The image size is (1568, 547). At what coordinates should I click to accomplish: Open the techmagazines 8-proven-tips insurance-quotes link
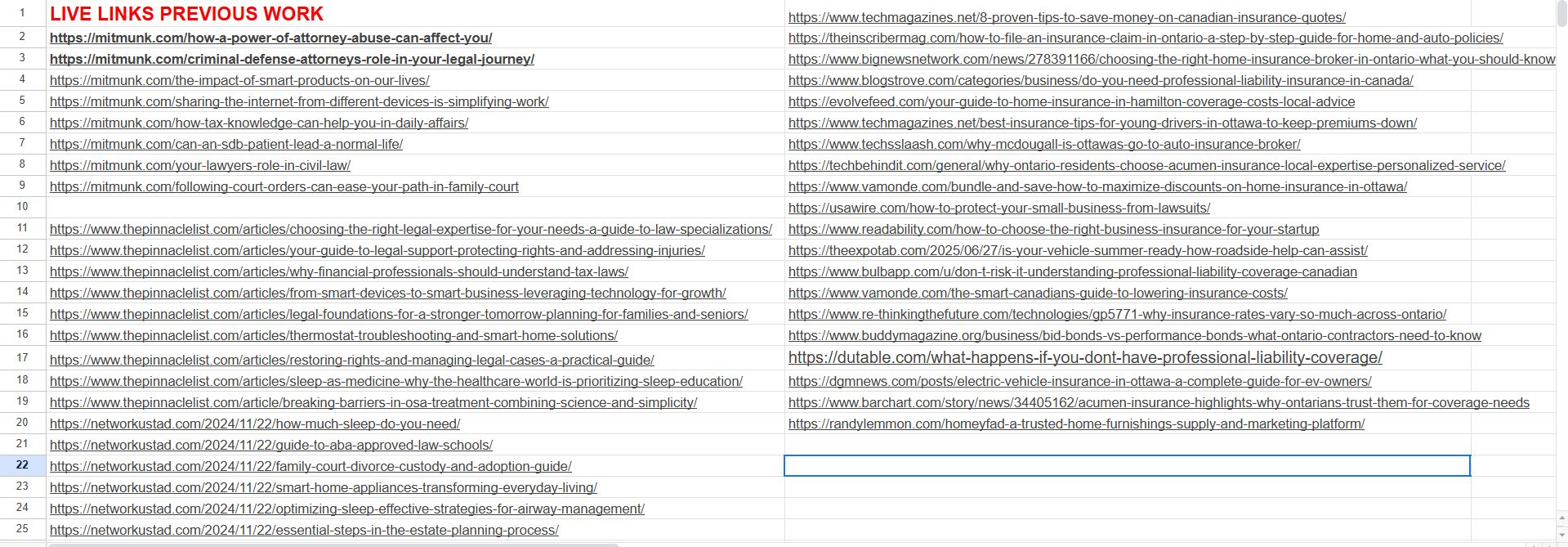[x=1066, y=17]
